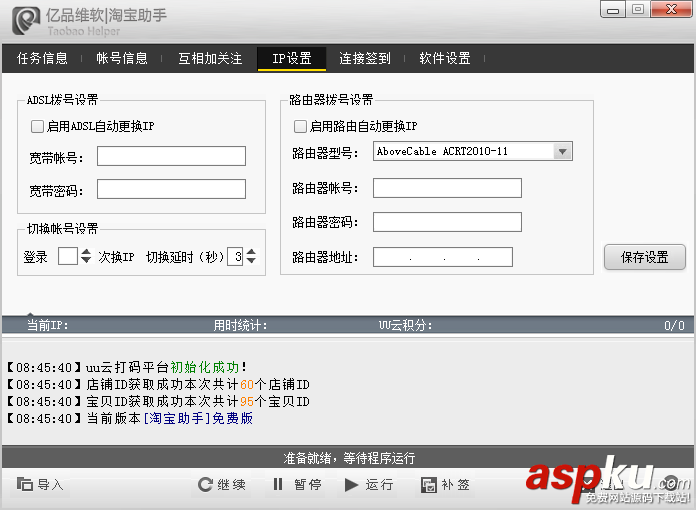Decrease the 切换延时 seconds value
Viewport: 696px width, 510px height.
click(251, 261)
